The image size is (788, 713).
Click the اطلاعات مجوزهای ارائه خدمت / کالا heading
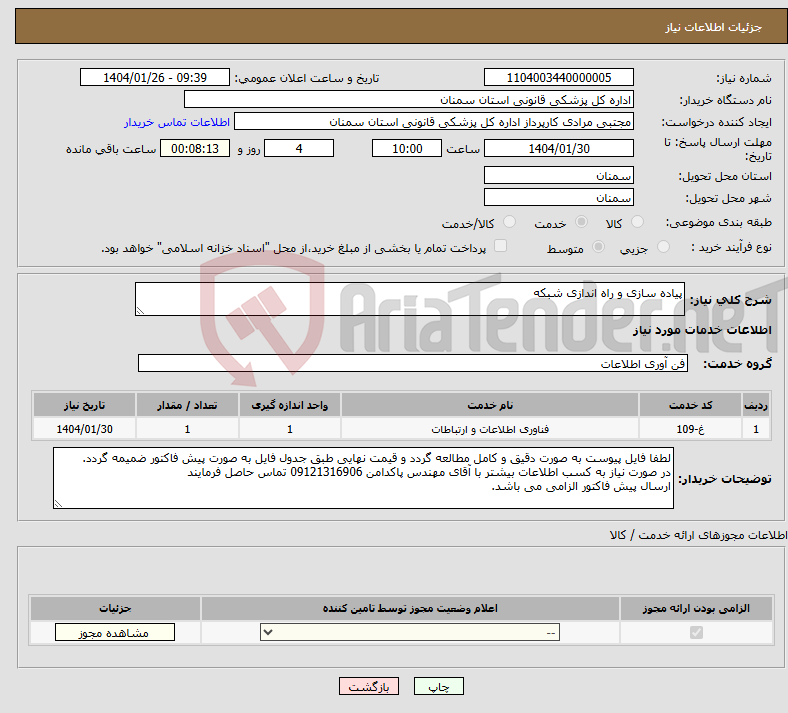click(698, 535)
